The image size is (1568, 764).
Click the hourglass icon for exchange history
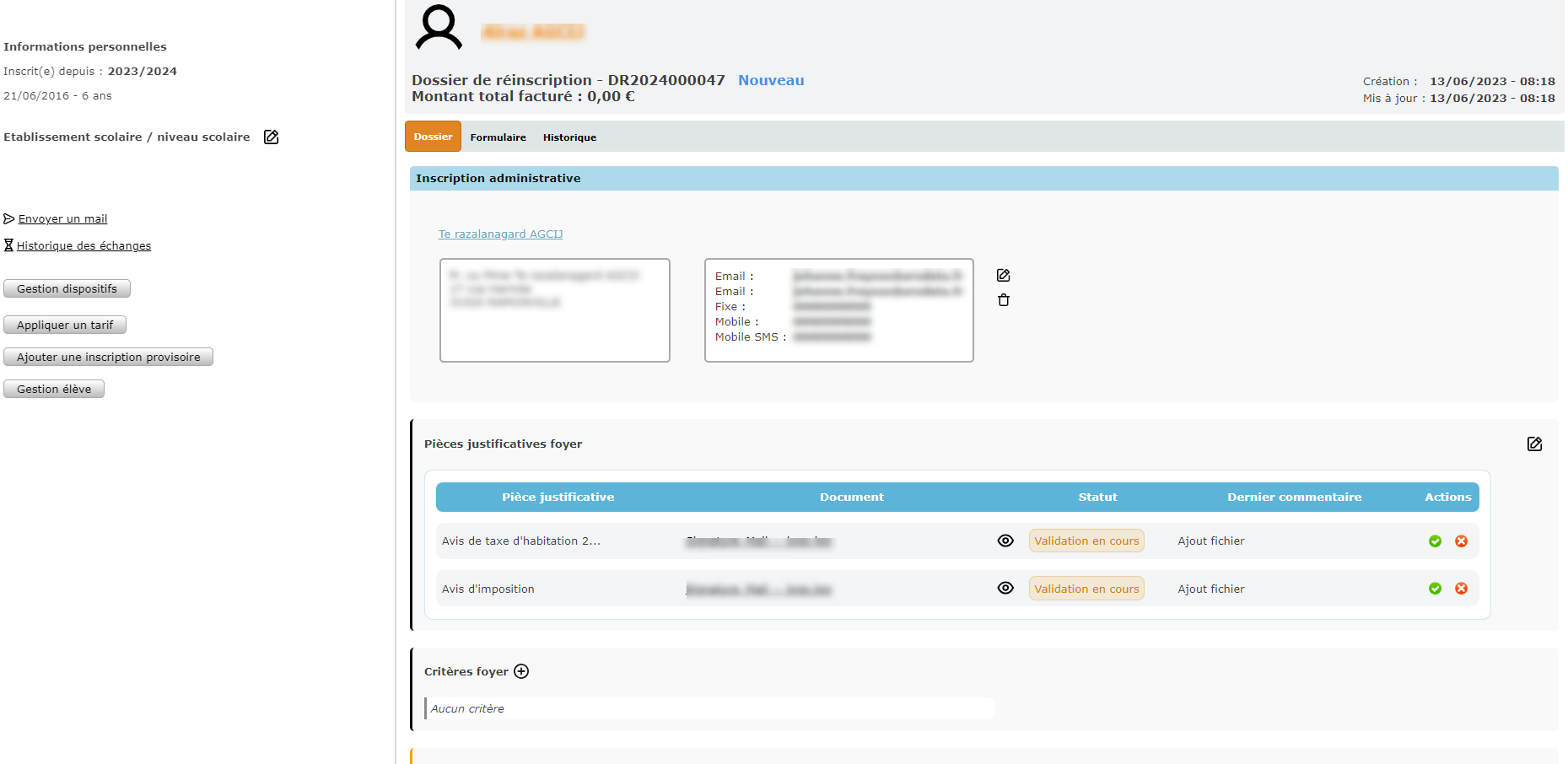click(x=8, y=245)
